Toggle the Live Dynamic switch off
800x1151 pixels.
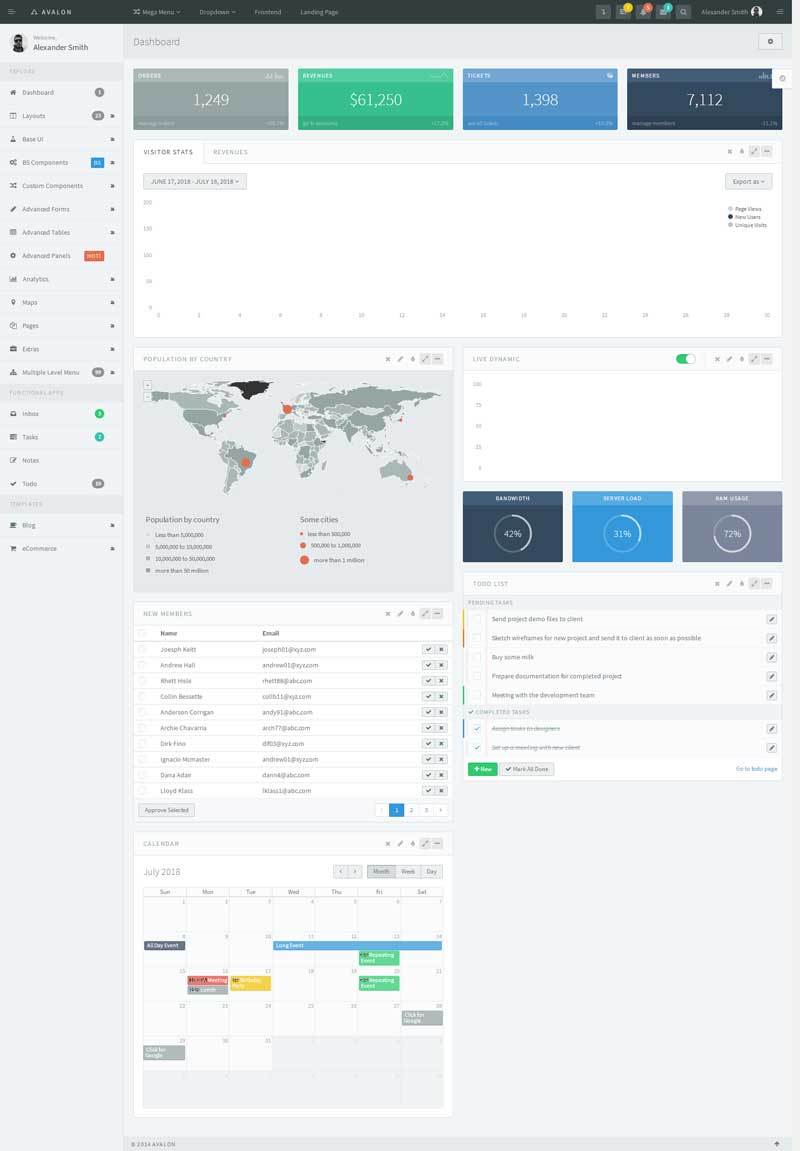click(x=685, y=359)
